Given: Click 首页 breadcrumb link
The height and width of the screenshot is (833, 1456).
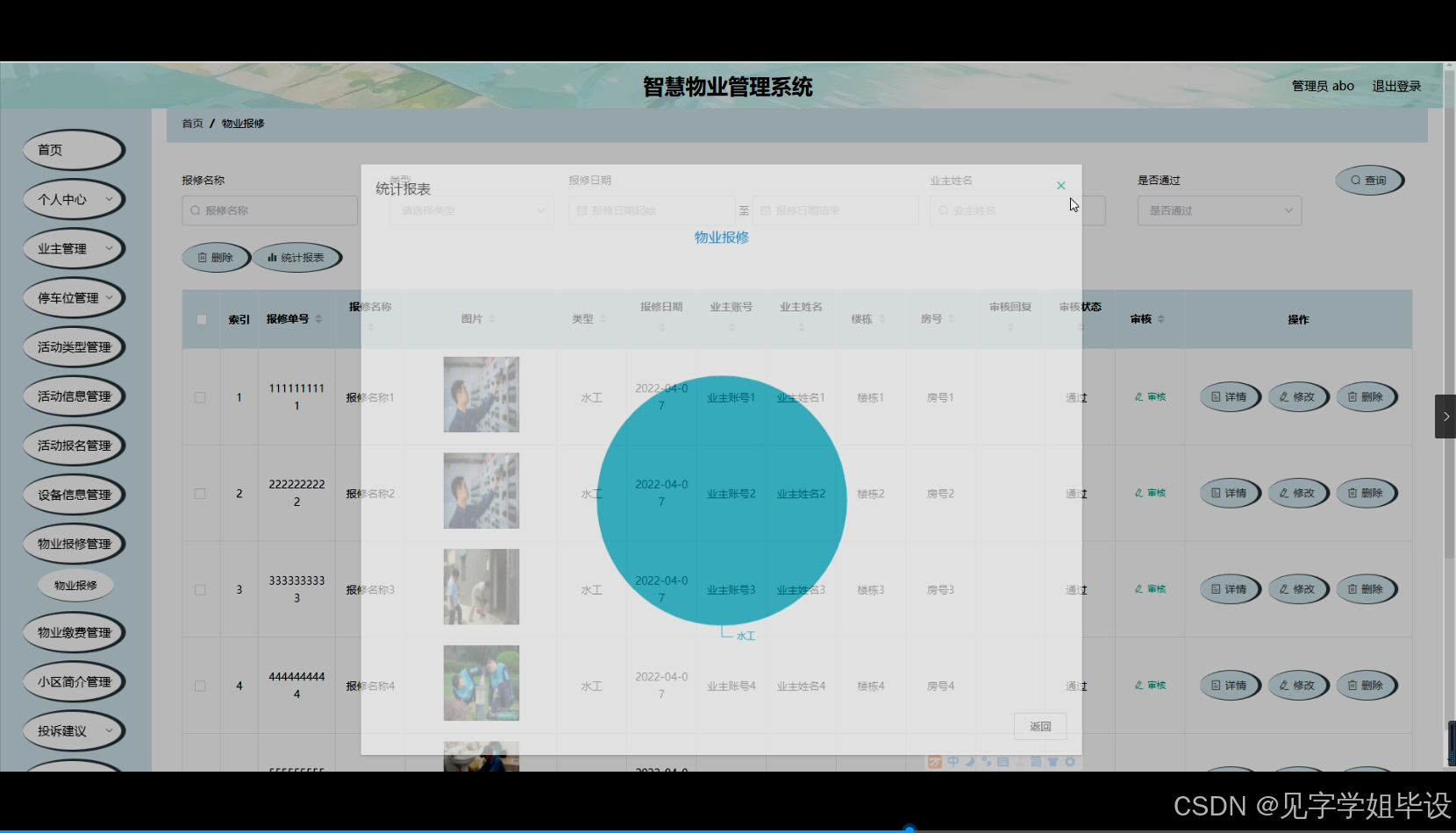Looking at the screenshot, I should pos(192,124).
